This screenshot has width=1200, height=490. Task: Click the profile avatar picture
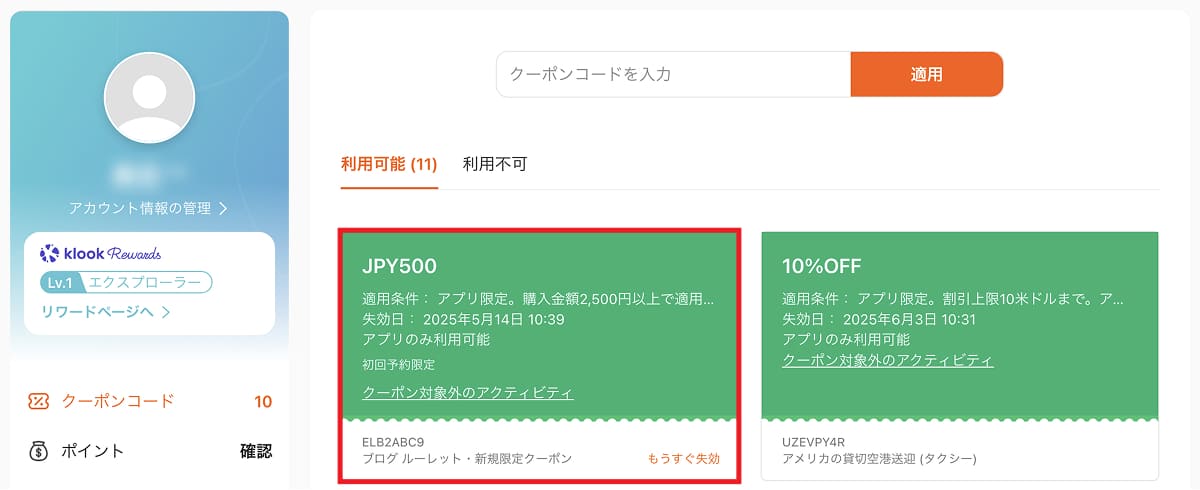pos(149,97)
